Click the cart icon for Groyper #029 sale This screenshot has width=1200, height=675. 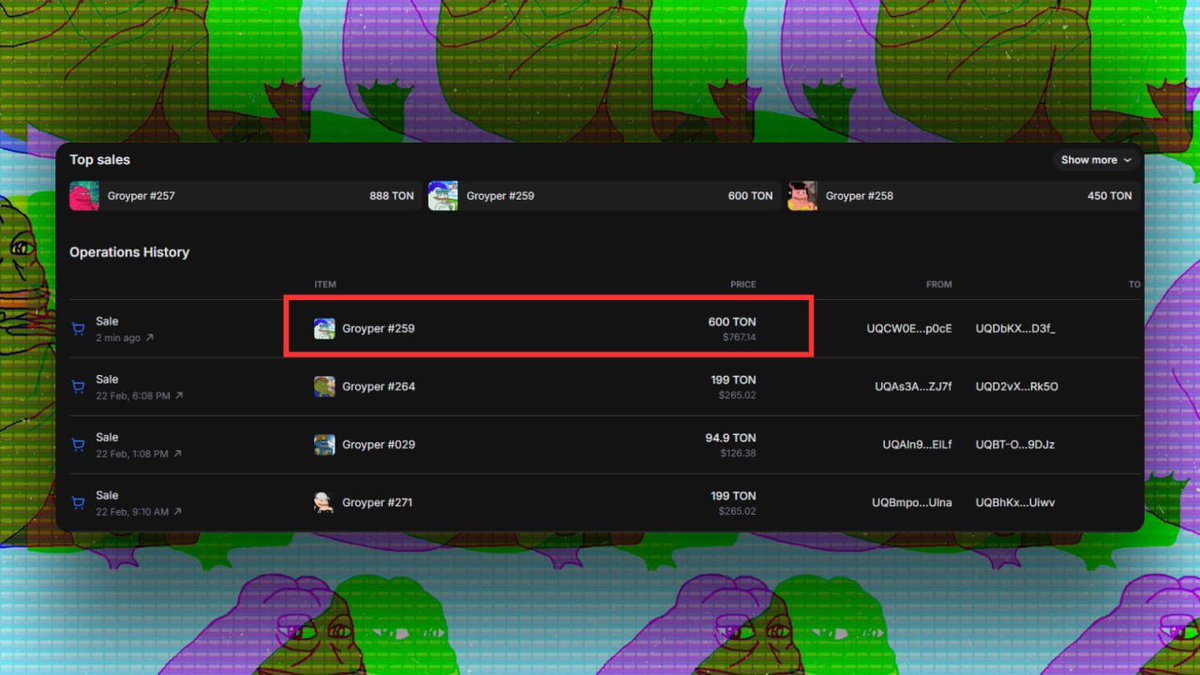78,445
